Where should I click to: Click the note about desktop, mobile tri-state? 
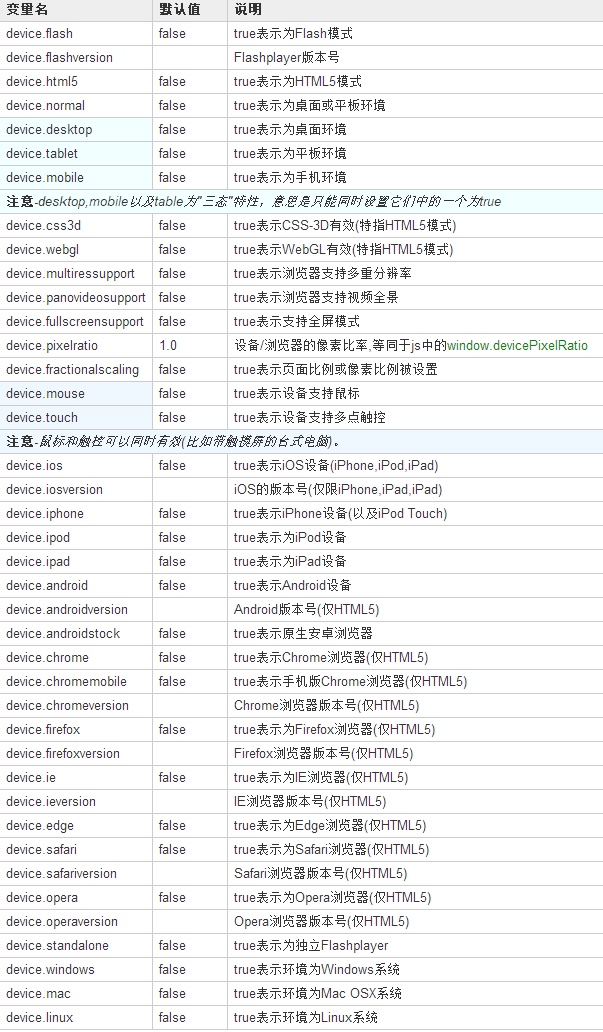pos(254,201)
